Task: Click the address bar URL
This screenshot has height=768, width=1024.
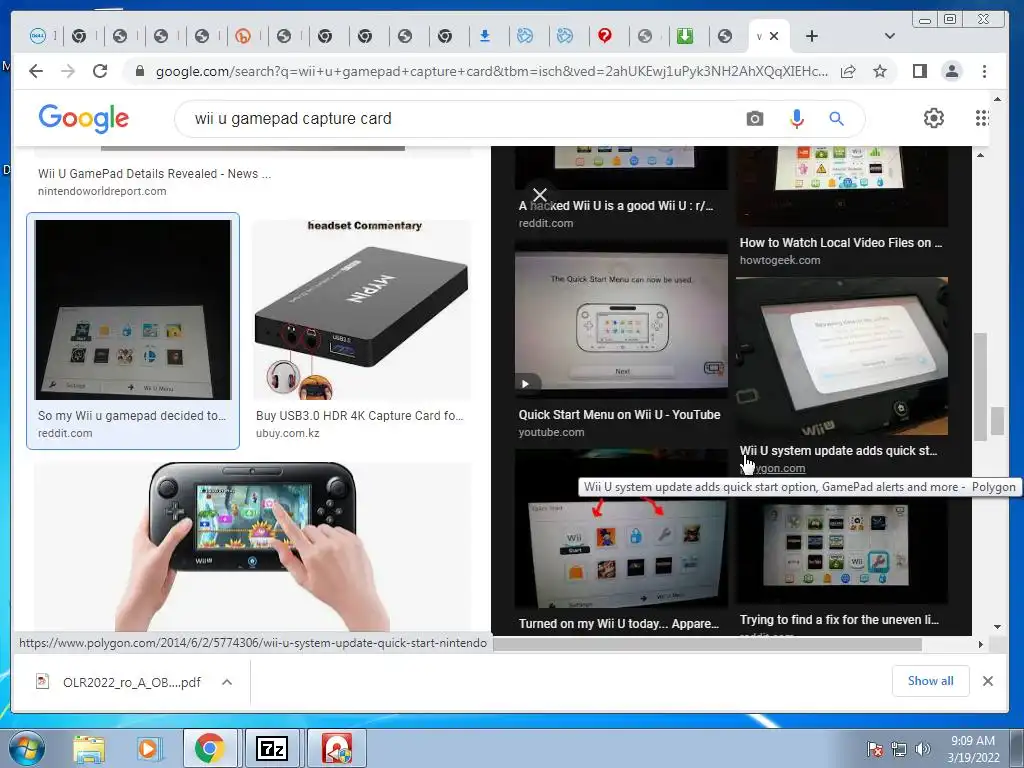Action: pos(491,71)
